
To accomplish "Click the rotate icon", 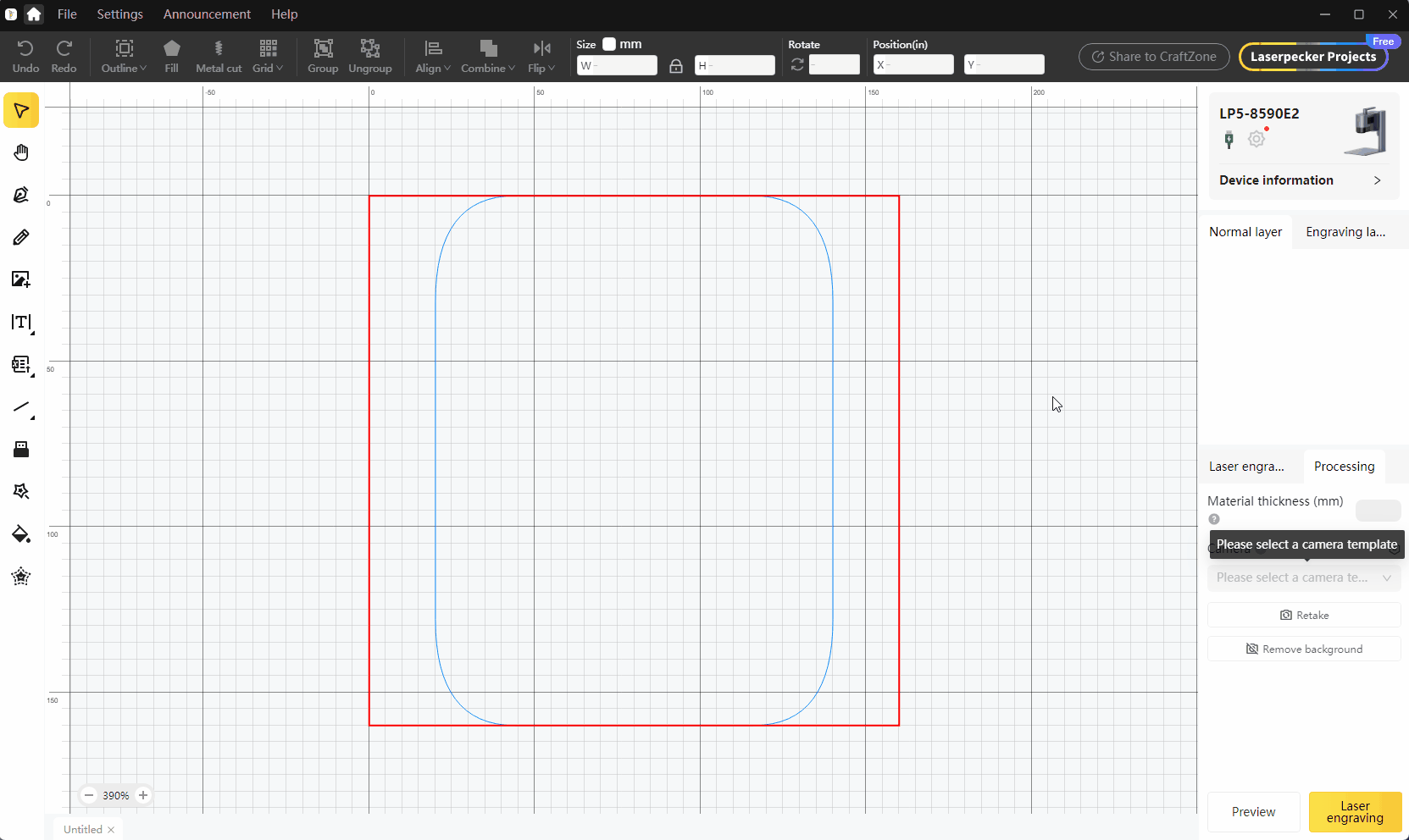I will point(797,64).
